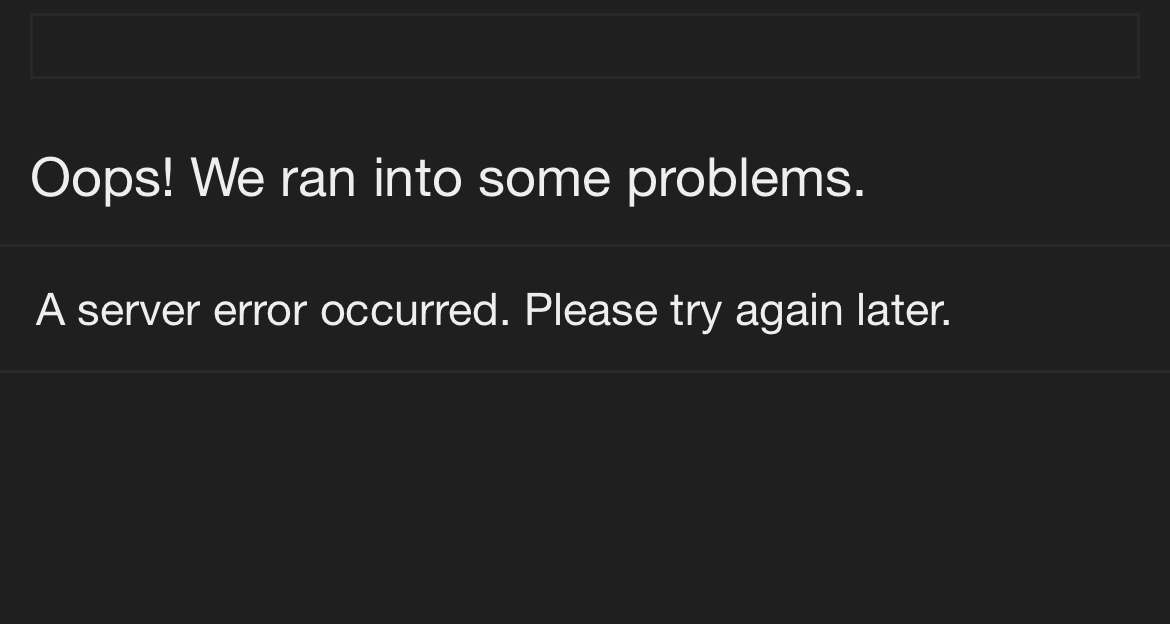Click the divider line below the heading
The image size is (1170, 624).
[585, 245]
